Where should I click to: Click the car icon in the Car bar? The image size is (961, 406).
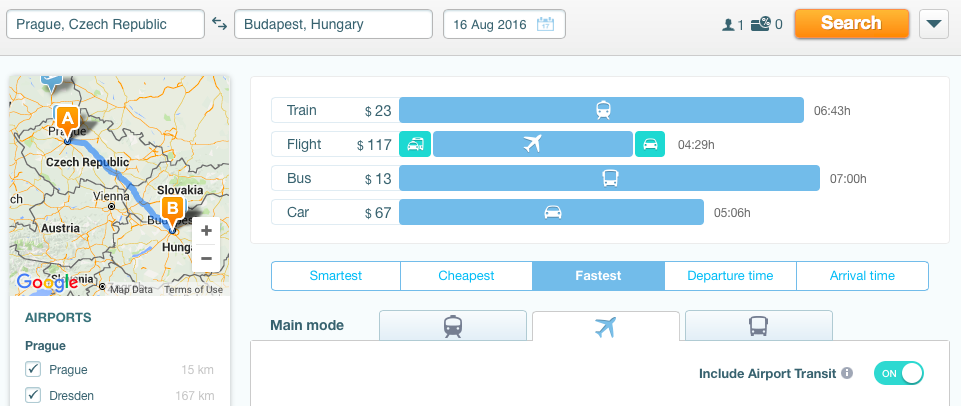click(x=553, y=212)
